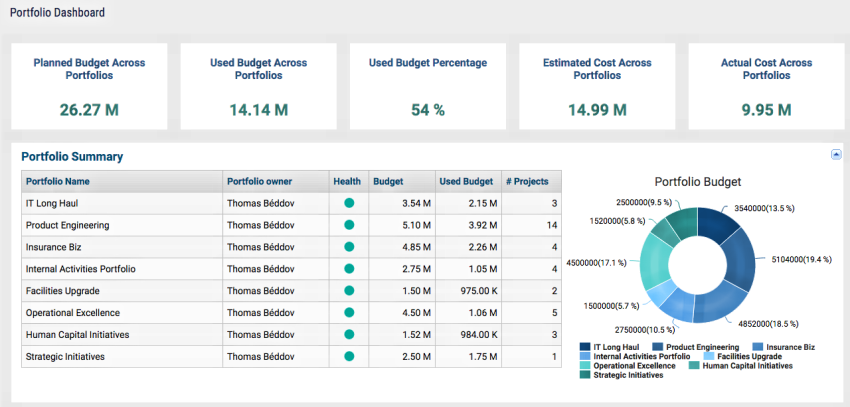850x407 pixels.
Task: Select the Actual Cost Across Portfolios card
Action: pyautogui.click(x=767, y=86)
